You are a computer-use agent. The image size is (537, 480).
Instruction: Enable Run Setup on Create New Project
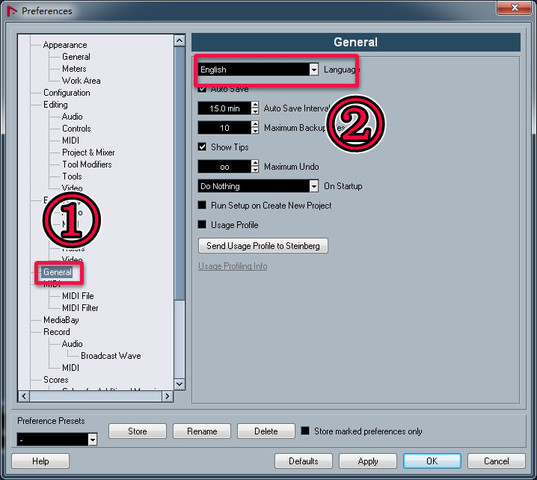[202, 205]
